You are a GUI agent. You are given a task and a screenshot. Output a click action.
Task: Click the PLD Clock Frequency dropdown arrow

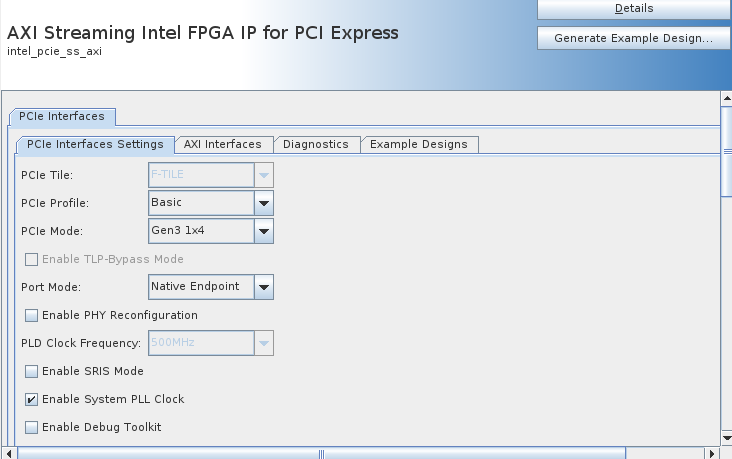[264, 343]
